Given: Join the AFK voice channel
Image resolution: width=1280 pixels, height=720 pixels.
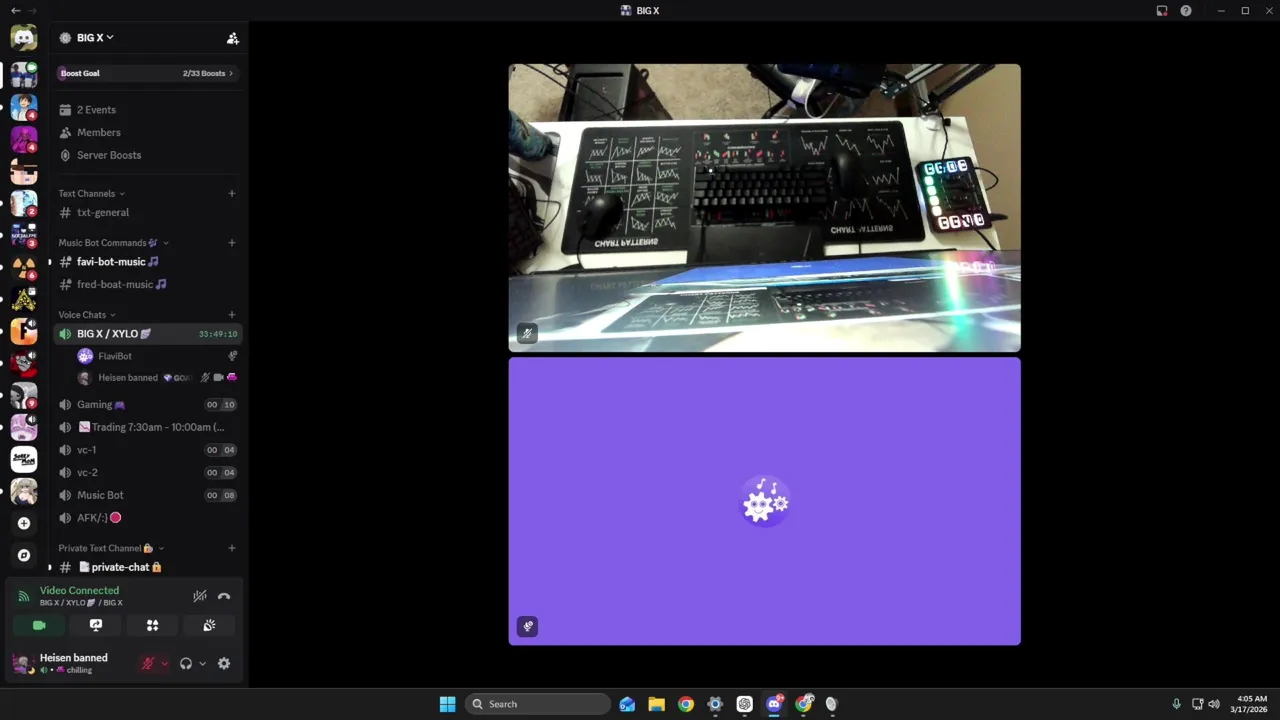Looking at the screenshot, I should click(148, 518).
